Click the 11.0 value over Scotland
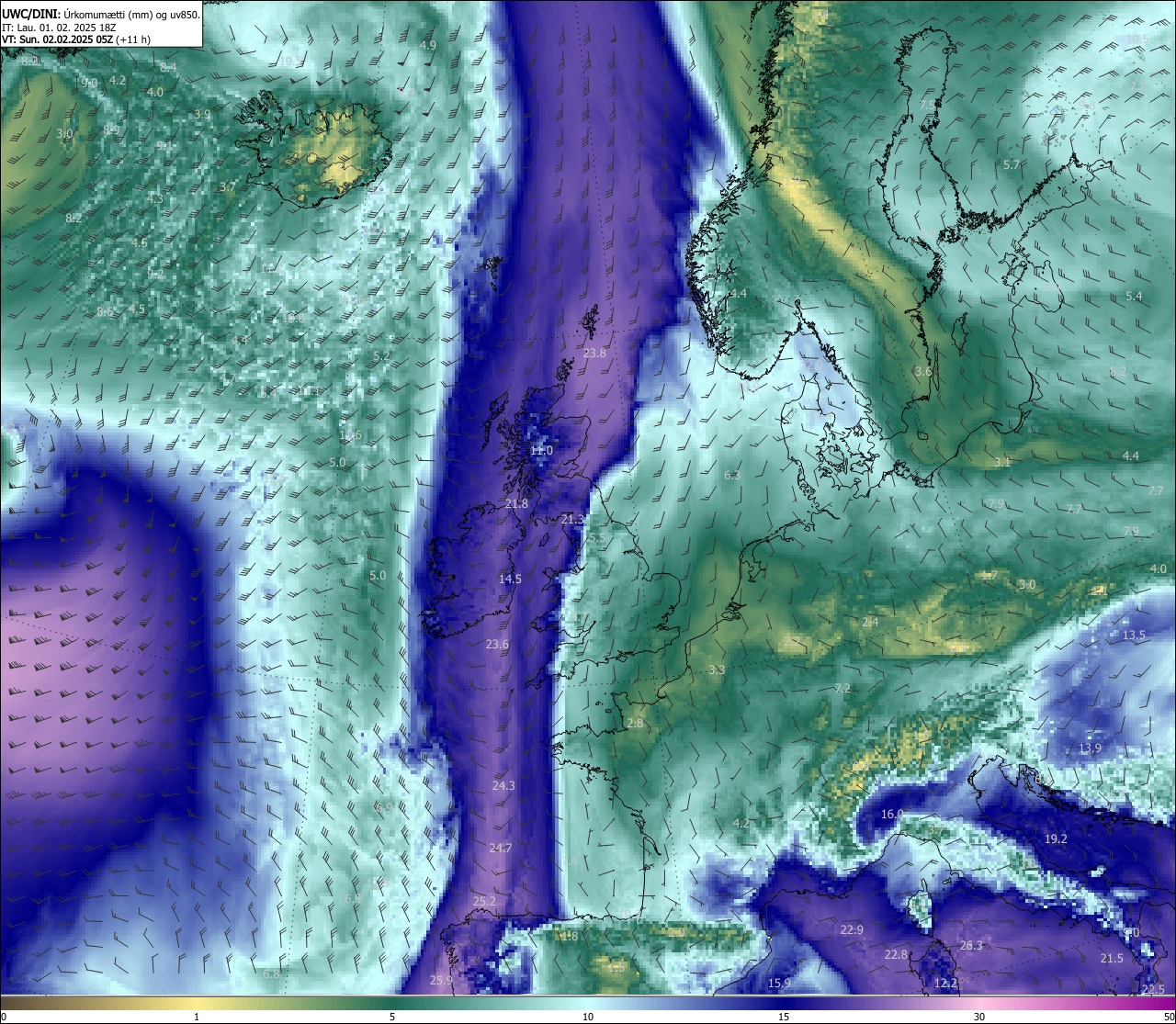The image size is (1176, 1024). pyautogui.click(x=542, y=451)
